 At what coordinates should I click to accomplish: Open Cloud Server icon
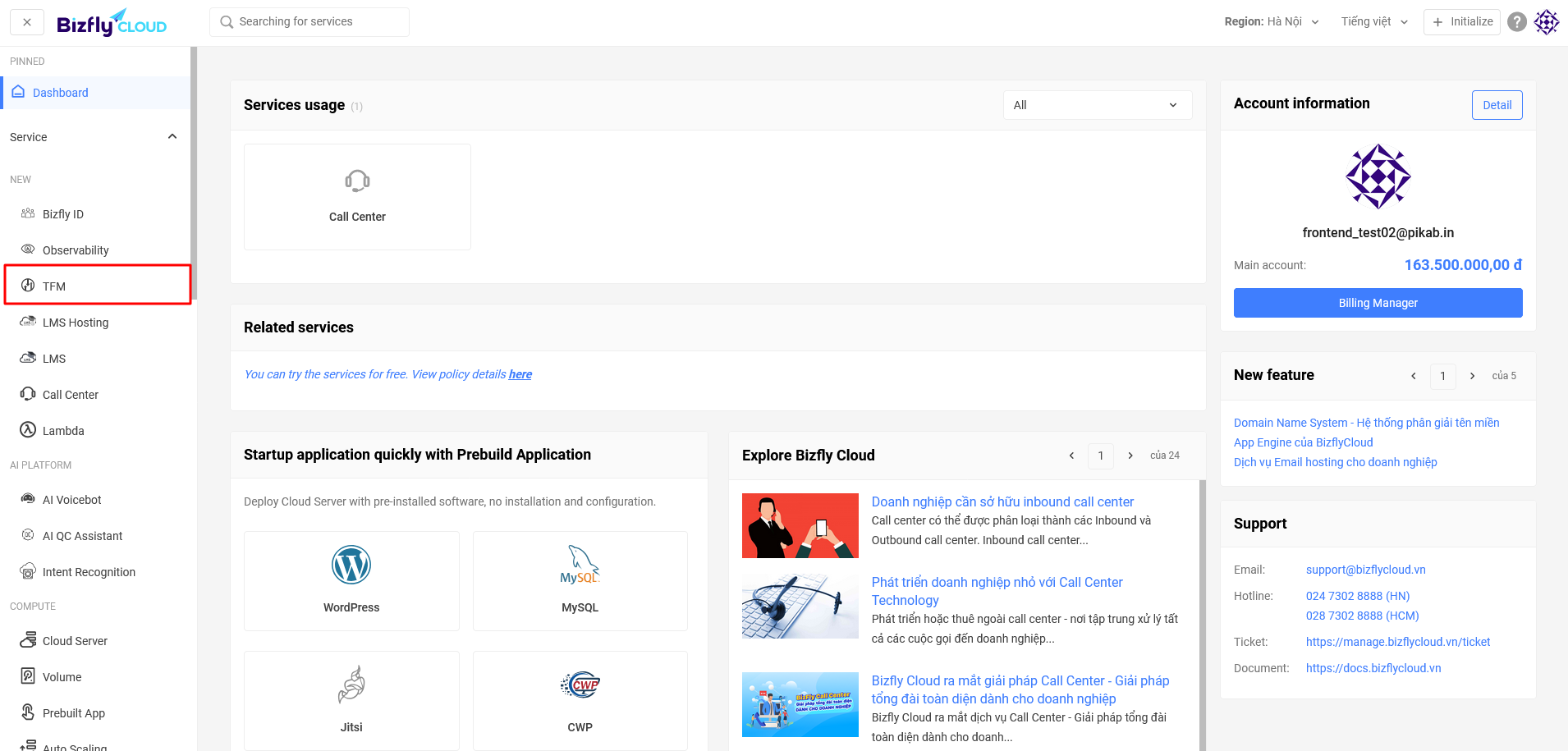pos(28,640)
